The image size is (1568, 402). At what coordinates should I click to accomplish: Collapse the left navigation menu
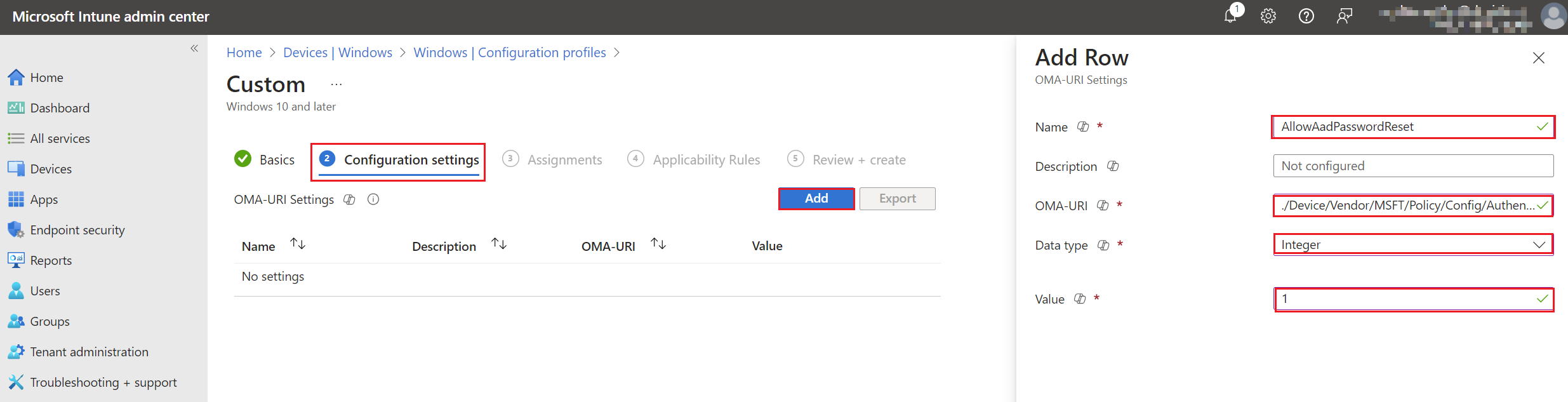point(194,48)
